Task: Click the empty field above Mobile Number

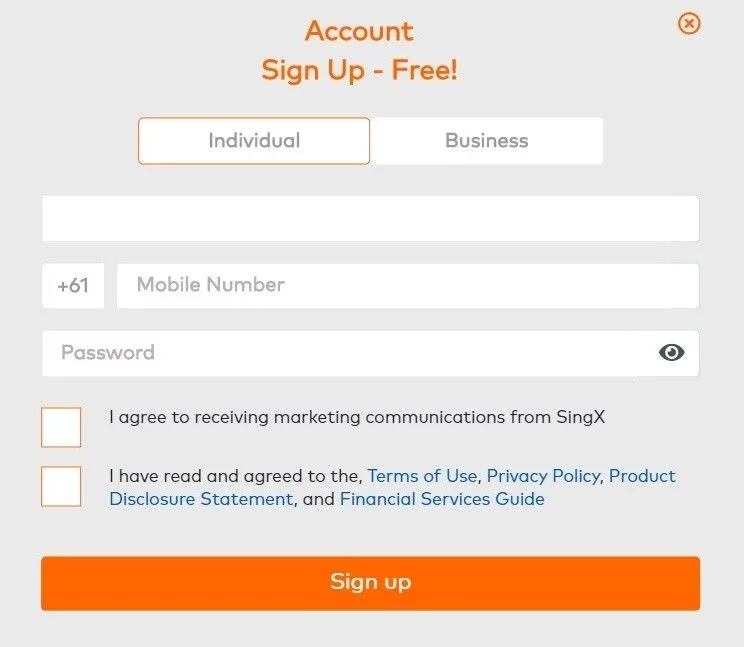Action: (370, 218)
